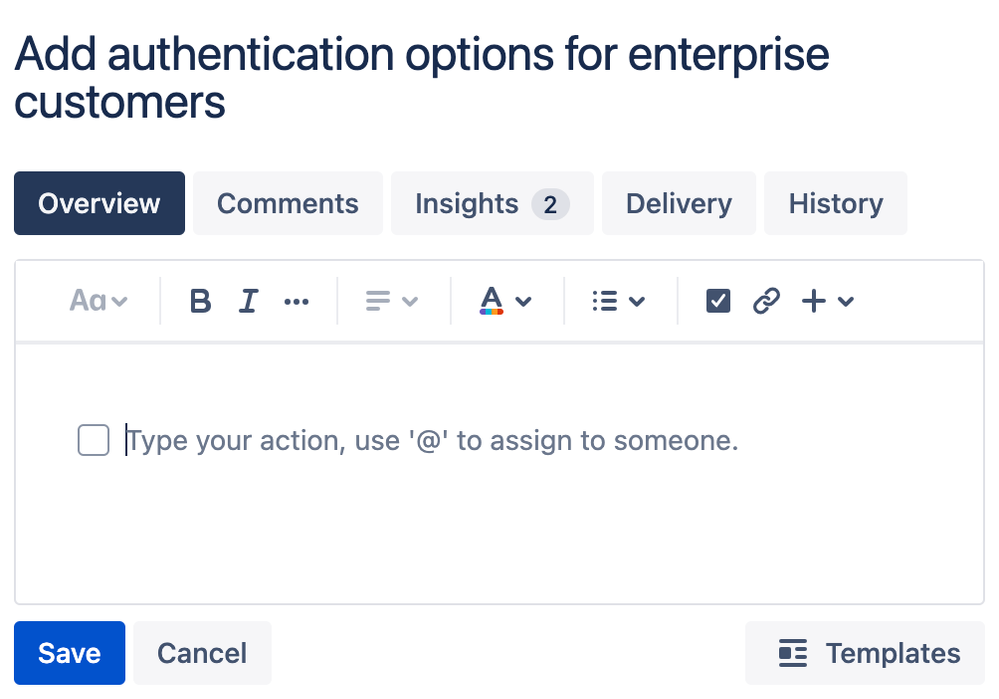The height and width of the screenshot is (699, 999).
Task: Open more formatting options (ellipsis)
Action: 296,300
